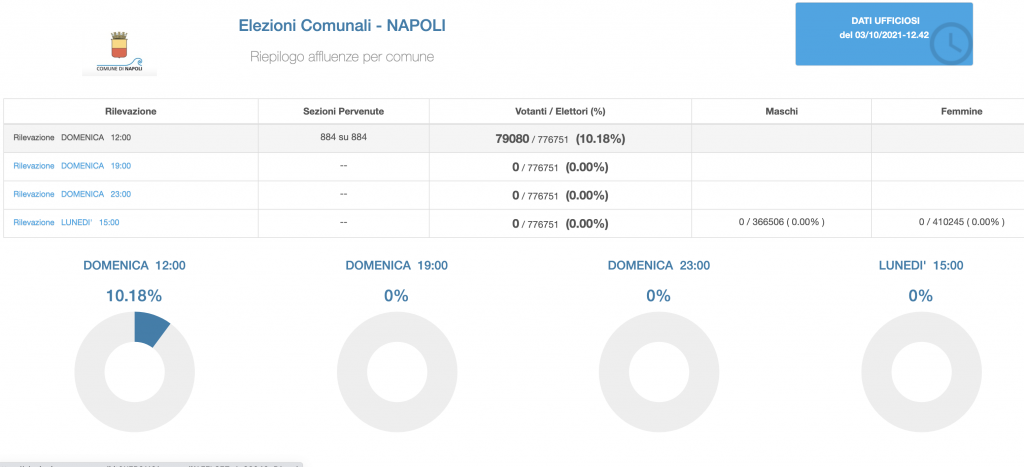Click the 10.18% label above the first chart
The width and height of the screenshot is (1024, 467).
click(x=134, y=295)
